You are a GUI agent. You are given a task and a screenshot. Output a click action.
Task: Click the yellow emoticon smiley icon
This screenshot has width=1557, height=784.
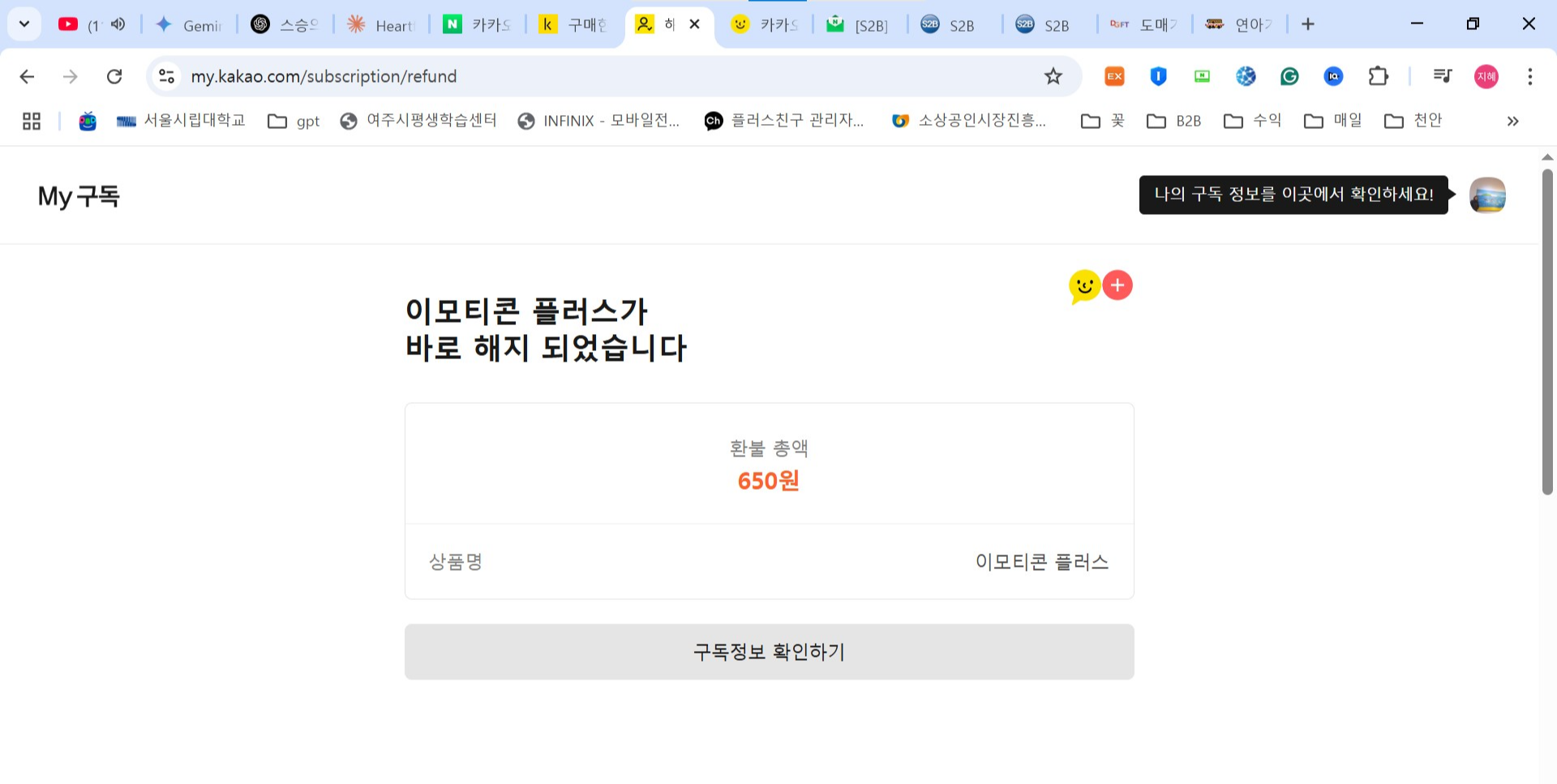1084,286
